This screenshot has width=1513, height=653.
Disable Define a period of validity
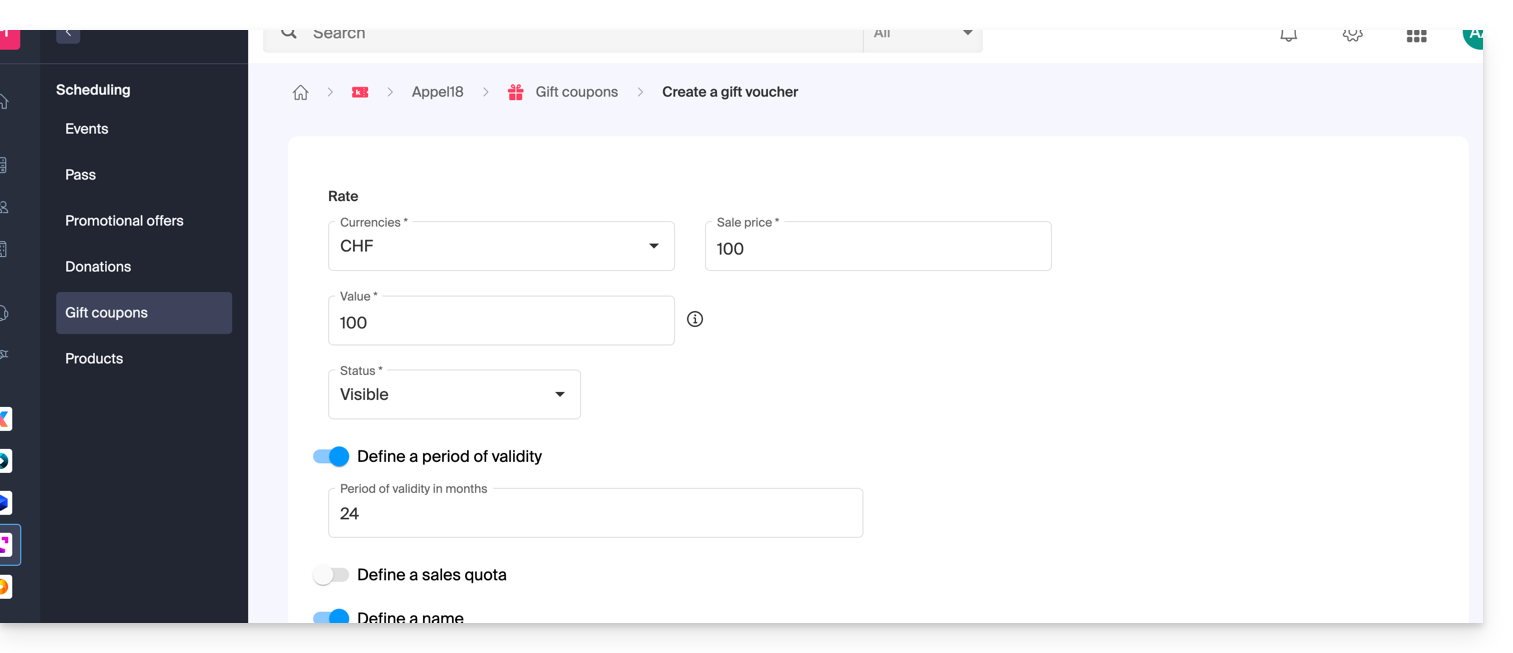(331, 456)
